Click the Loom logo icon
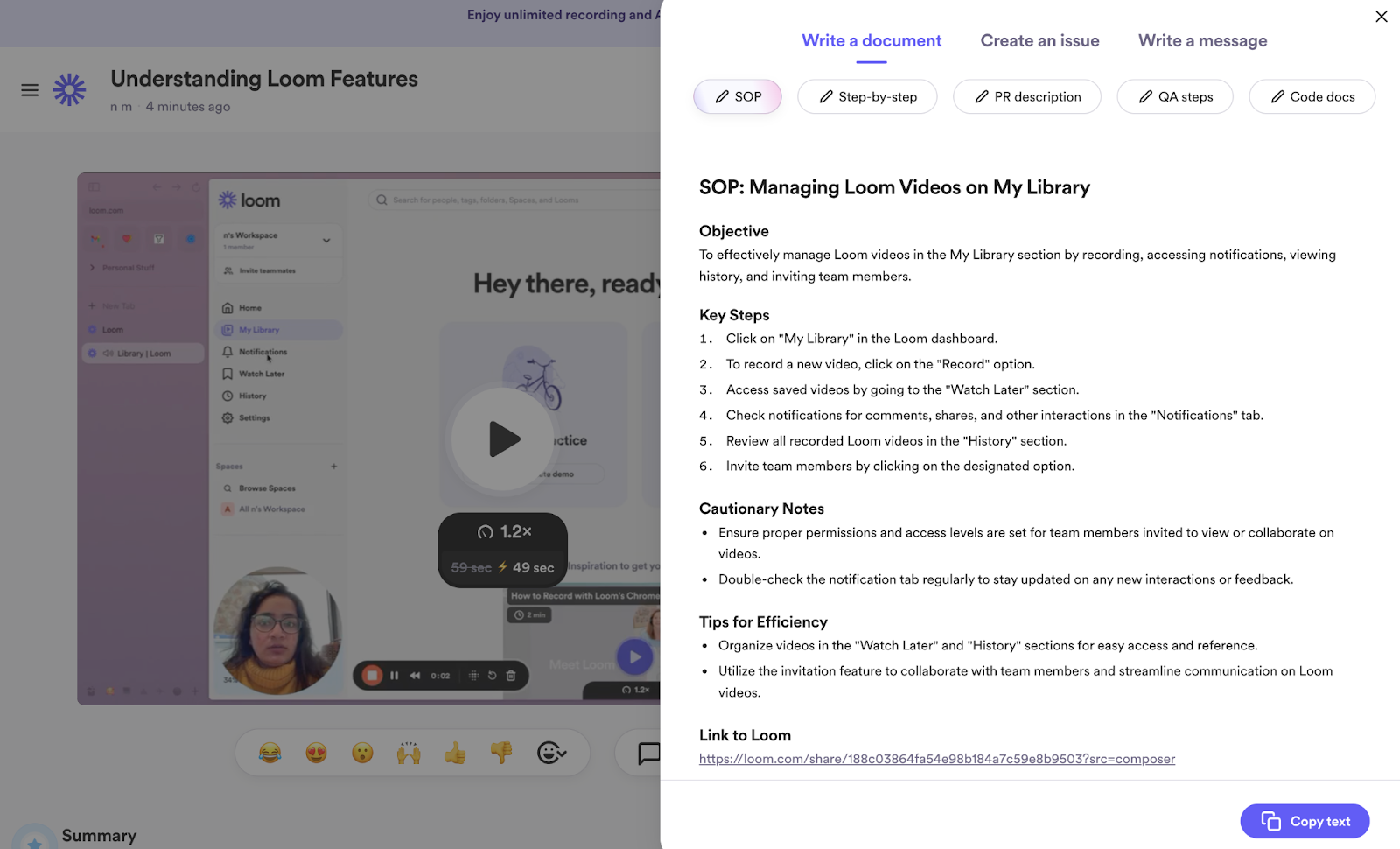The image size is (1400, 849). 69,89
